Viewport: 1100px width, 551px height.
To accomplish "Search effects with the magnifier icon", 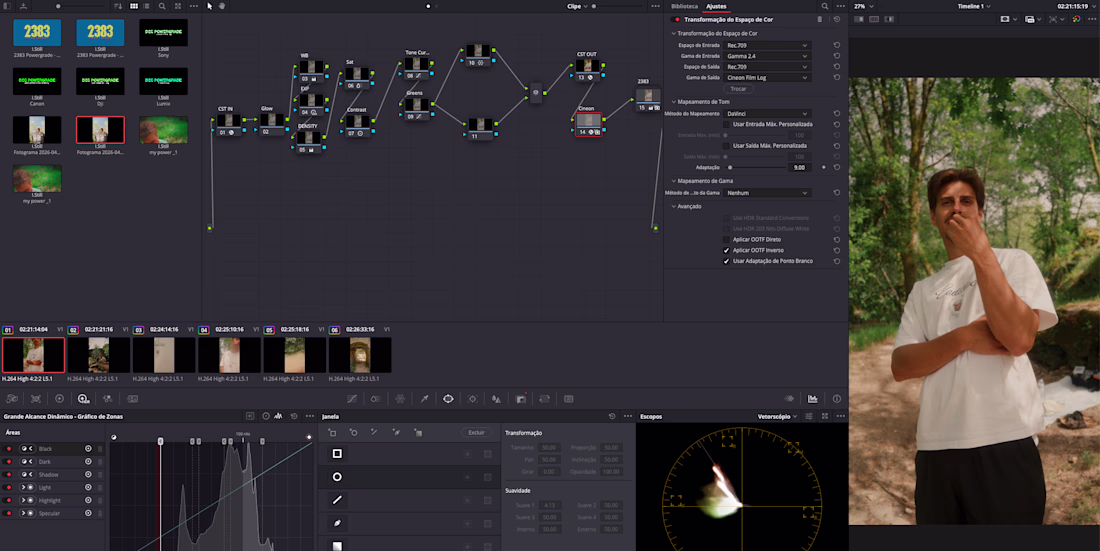I will 825,6.
